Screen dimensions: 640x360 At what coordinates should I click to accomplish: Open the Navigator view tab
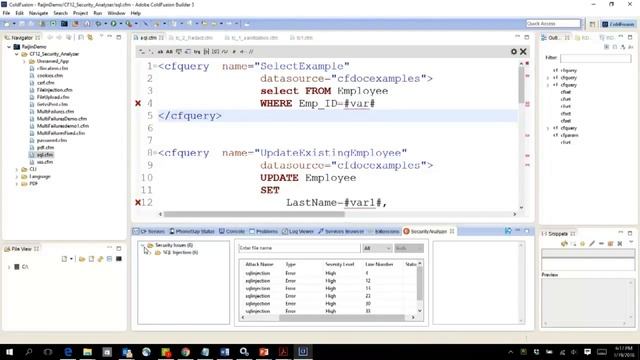pos(22,38)
